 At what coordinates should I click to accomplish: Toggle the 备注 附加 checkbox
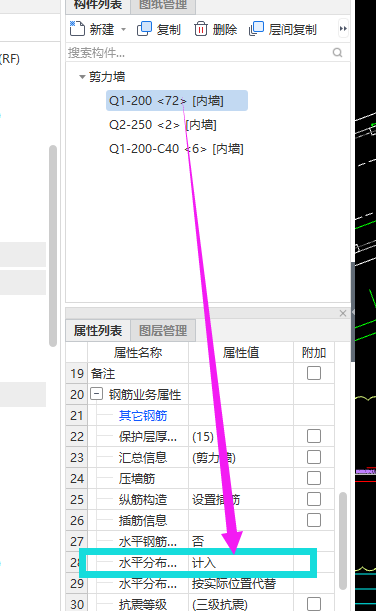314,373
